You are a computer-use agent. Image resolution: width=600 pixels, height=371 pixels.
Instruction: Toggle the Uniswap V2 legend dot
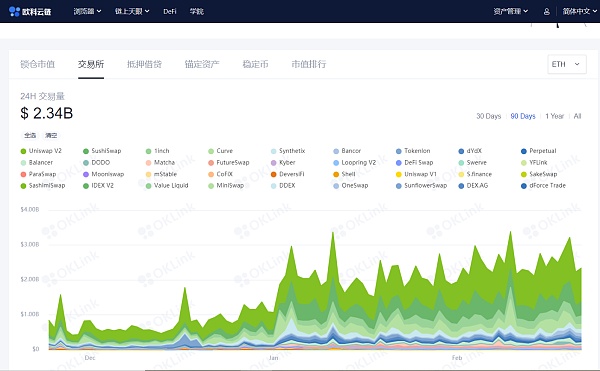(23, 151)
